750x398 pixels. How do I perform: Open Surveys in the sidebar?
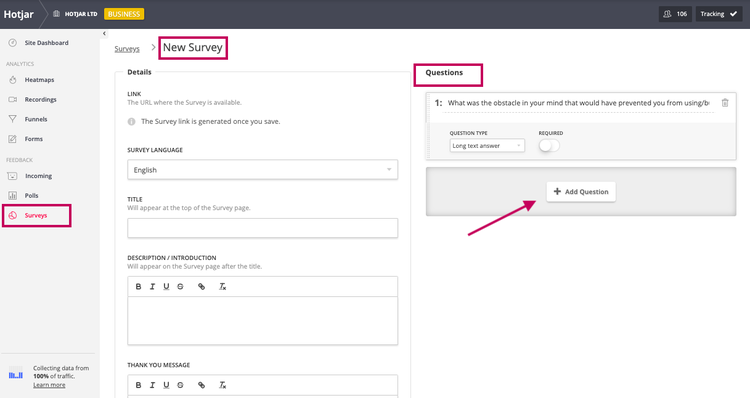[x=36, y=215]
